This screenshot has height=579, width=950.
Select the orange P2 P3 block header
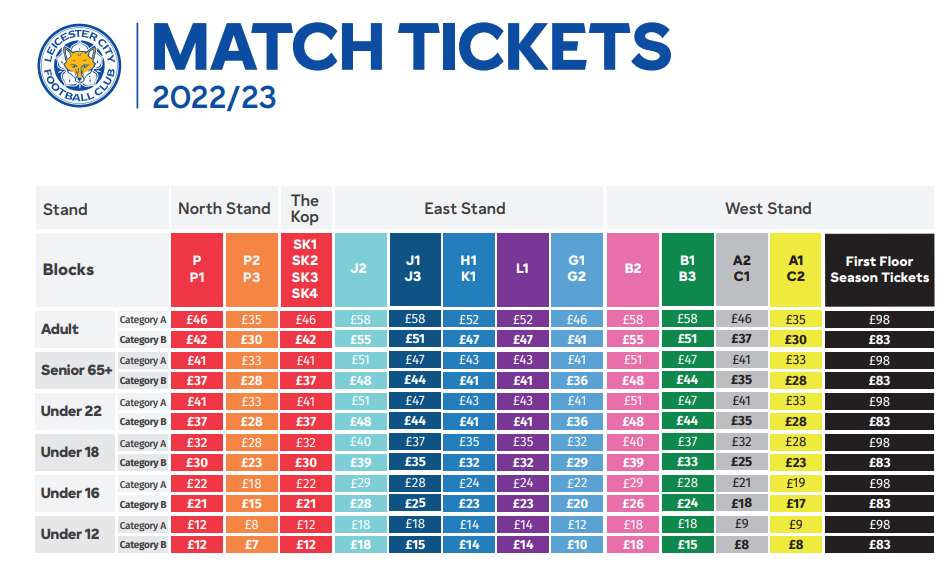point(251,270)
